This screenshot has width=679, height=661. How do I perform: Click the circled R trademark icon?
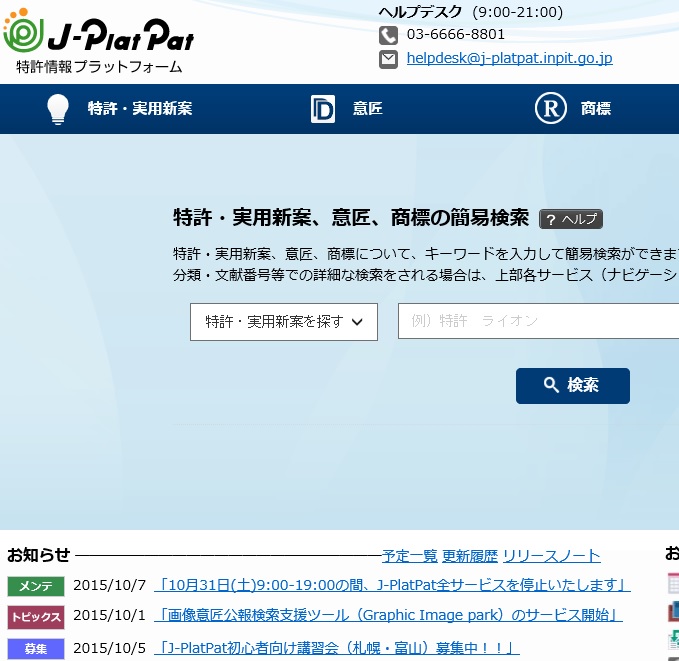550,108
